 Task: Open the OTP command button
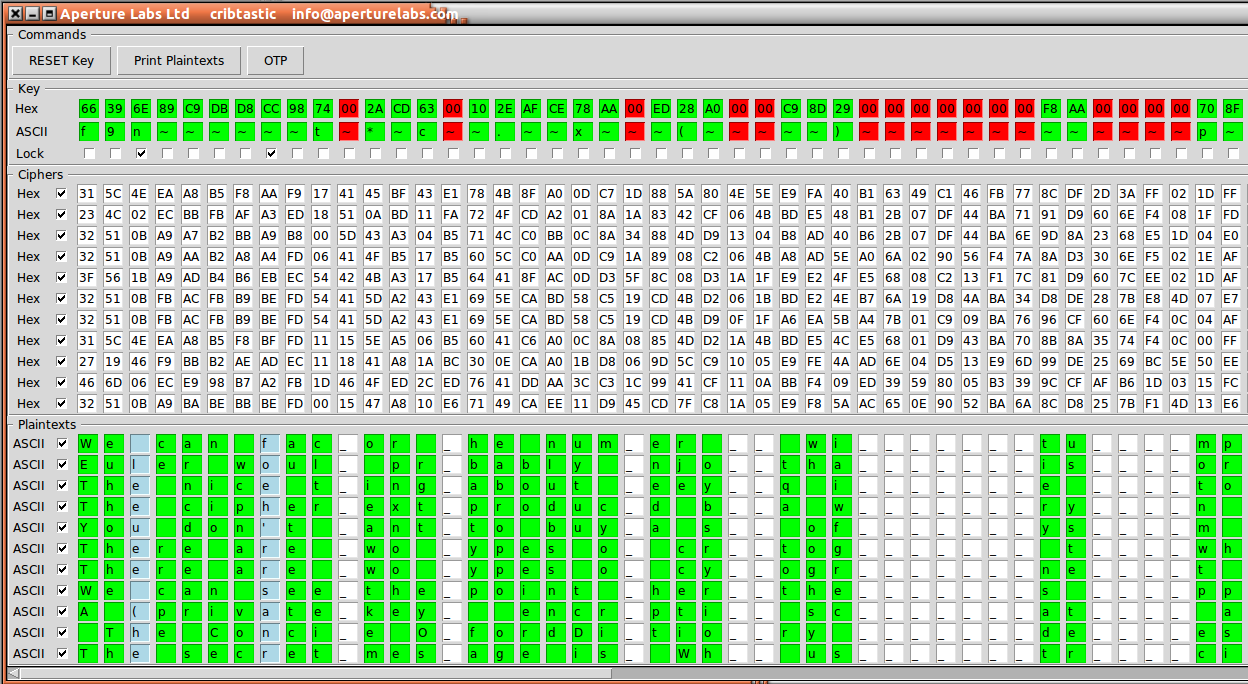(275, 60)
